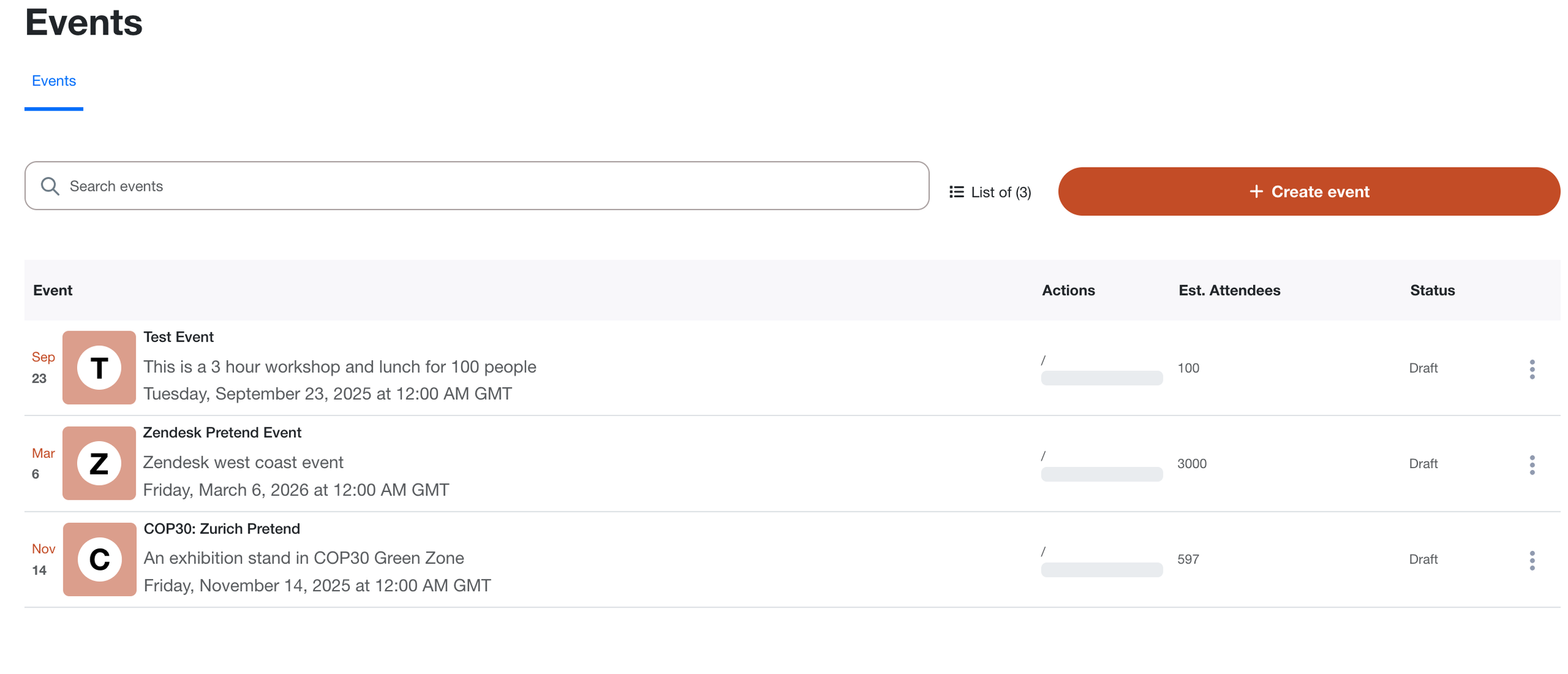Click the Test Event actions progress bar
Screen dimensions: 1568x674
pyautogui.click(x=1102, y=378)
